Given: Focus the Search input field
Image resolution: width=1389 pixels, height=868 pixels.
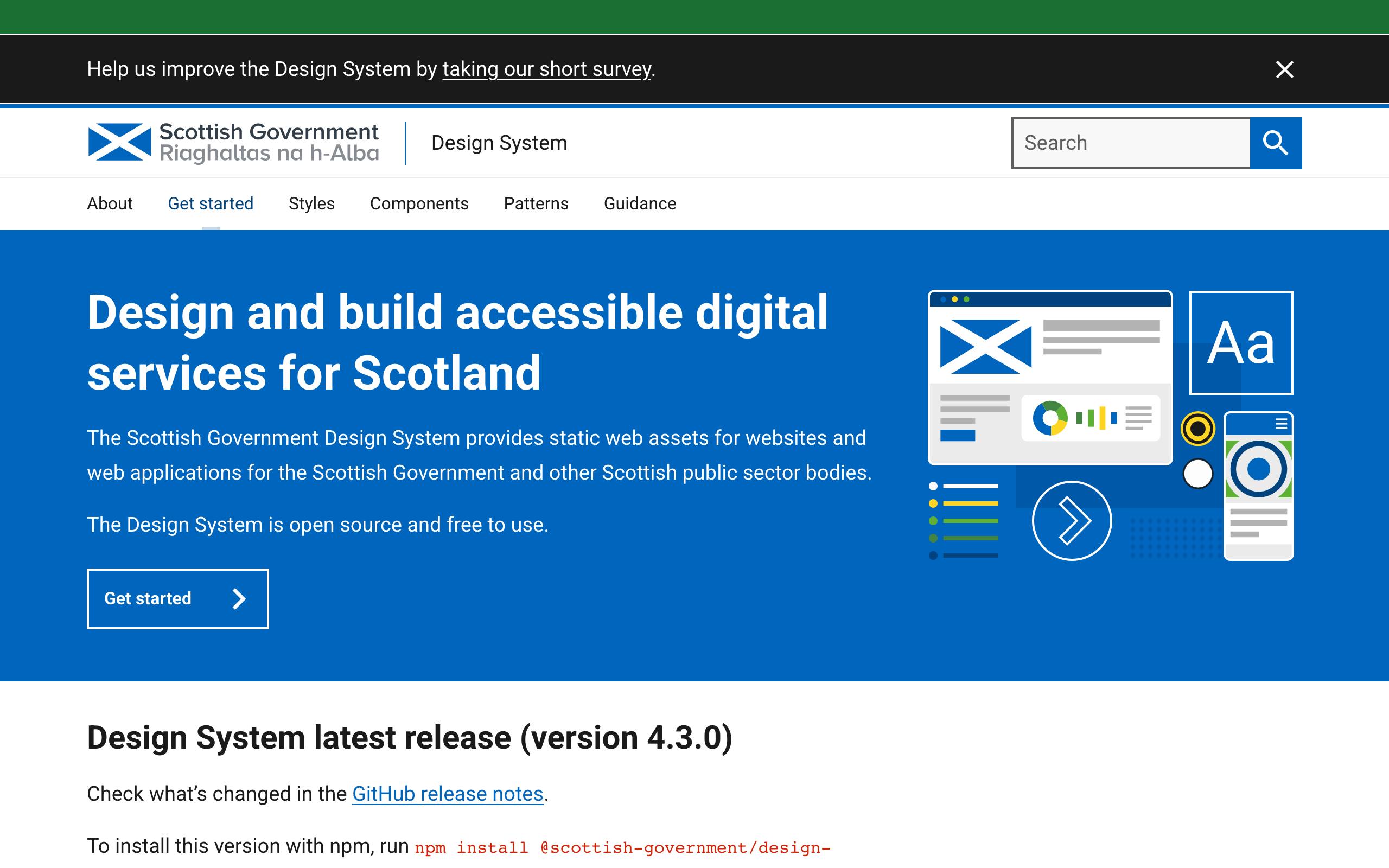Looking at the screenshot, I should click(x=1131, y=143).
